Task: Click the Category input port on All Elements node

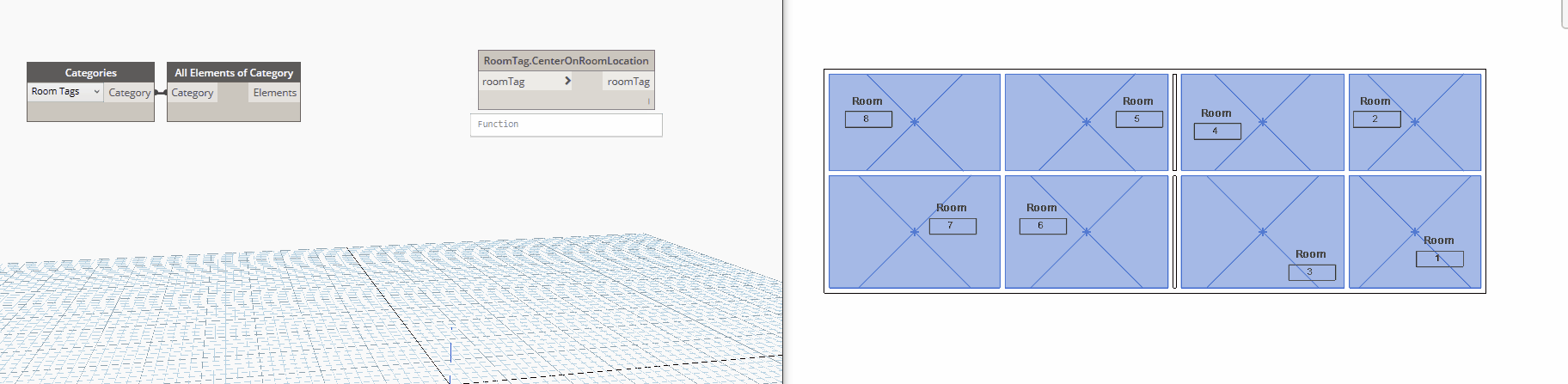Action: (192, 93)
